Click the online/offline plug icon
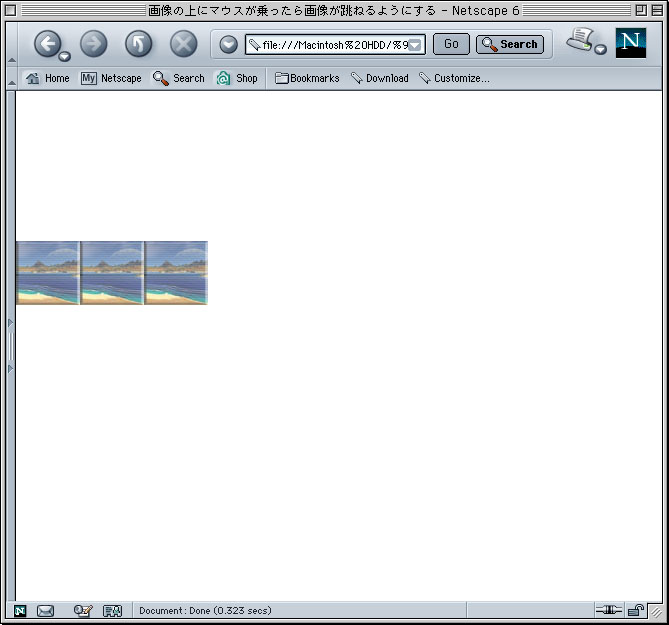The image size is (669, 625). (609, 610)
